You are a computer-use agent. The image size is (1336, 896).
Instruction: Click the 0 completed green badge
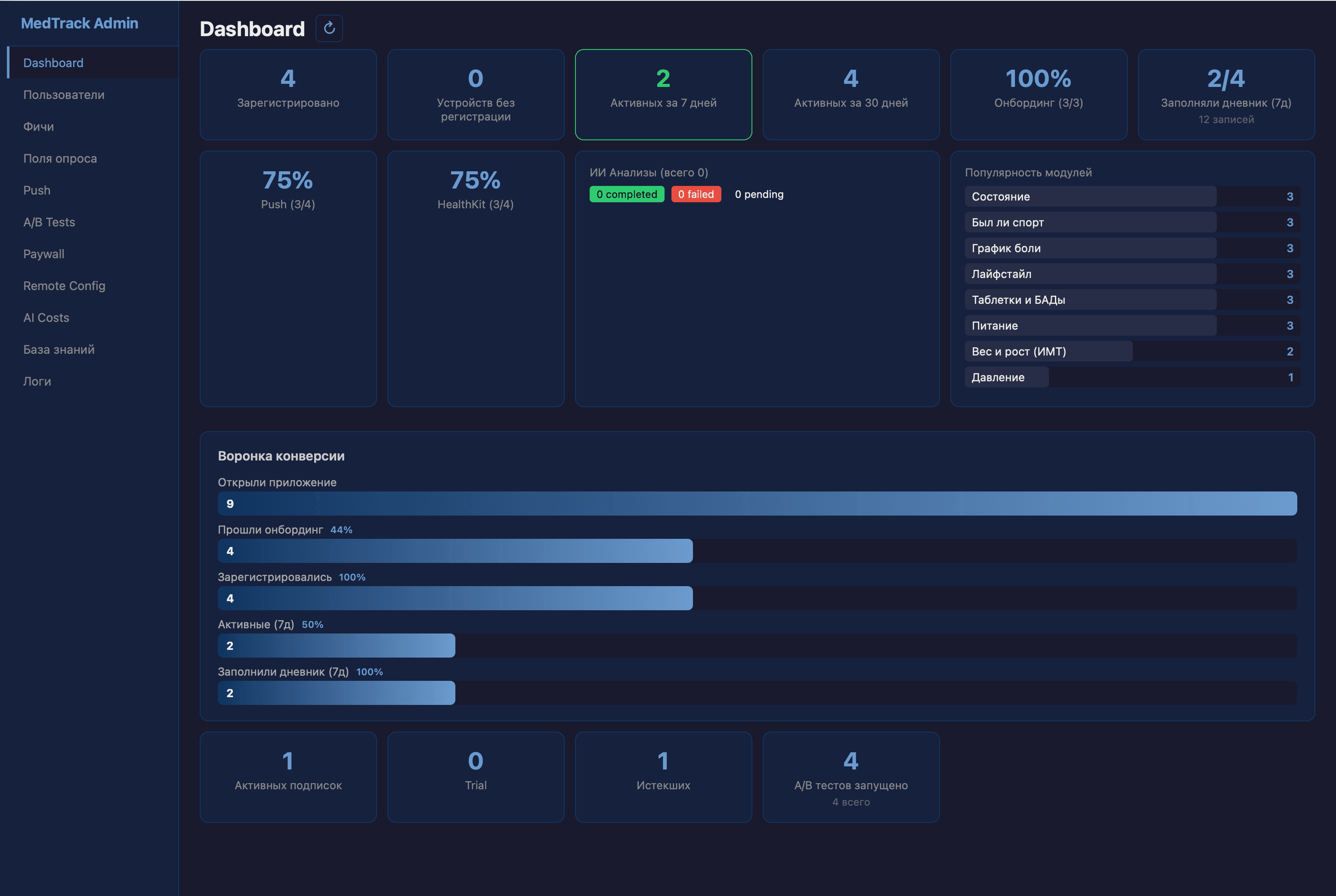coord(626,194)
